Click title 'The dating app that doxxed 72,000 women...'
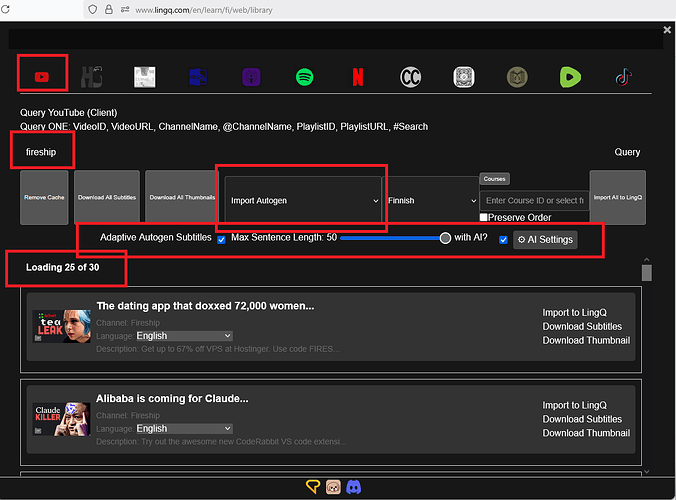Screen dimensions: 676x500 (205, 306)
